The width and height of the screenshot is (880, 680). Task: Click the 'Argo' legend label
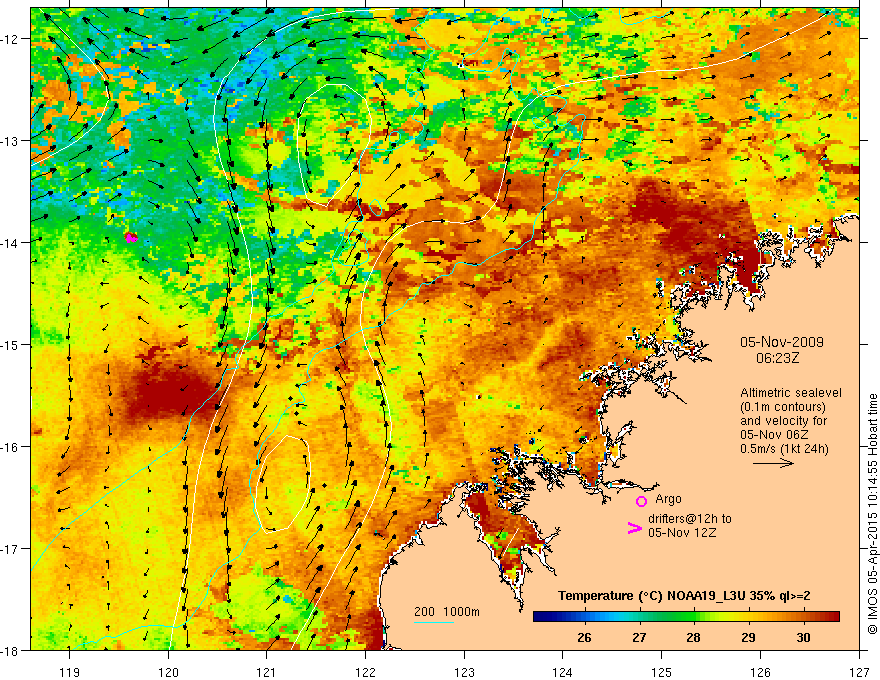click(668, 499)
